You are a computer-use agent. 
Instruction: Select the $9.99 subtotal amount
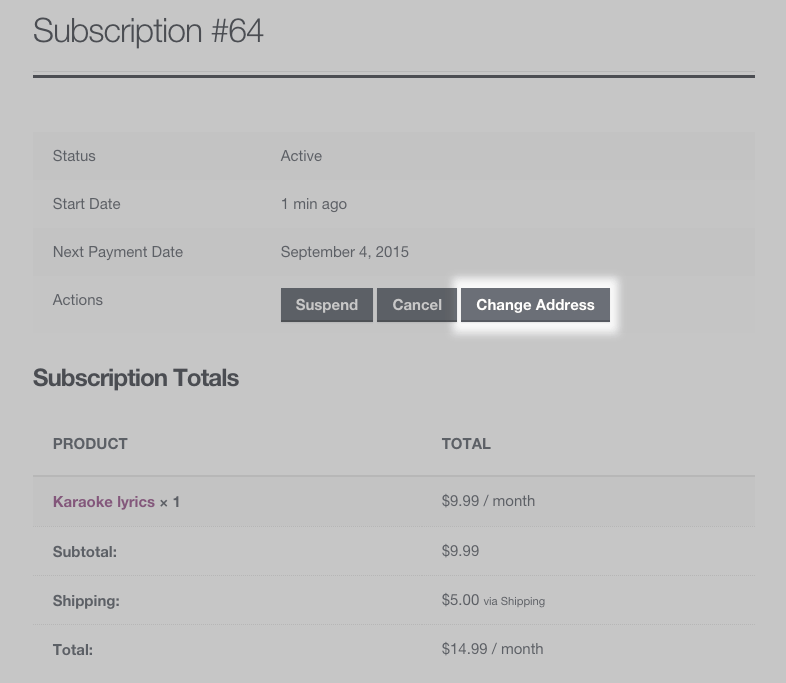tap(460, 551)
